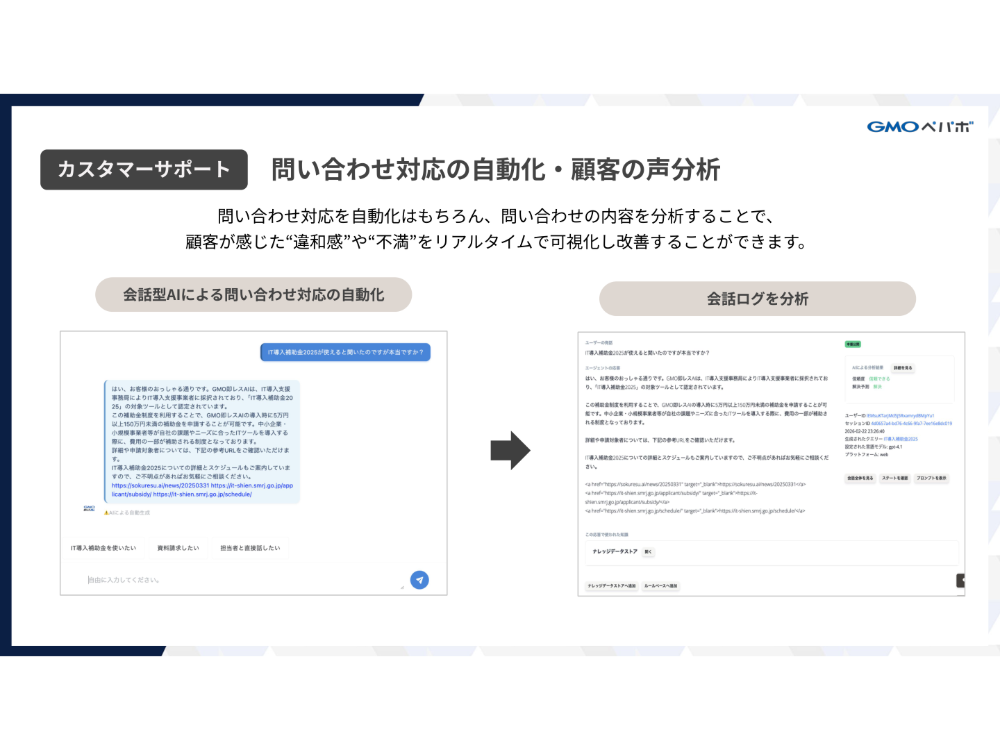Click the GMOペパボ logo

(x=920, y=127)
